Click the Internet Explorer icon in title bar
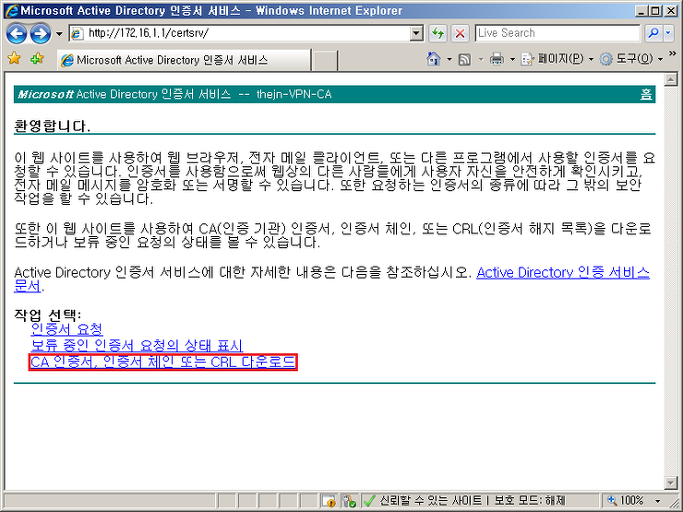 11,10
